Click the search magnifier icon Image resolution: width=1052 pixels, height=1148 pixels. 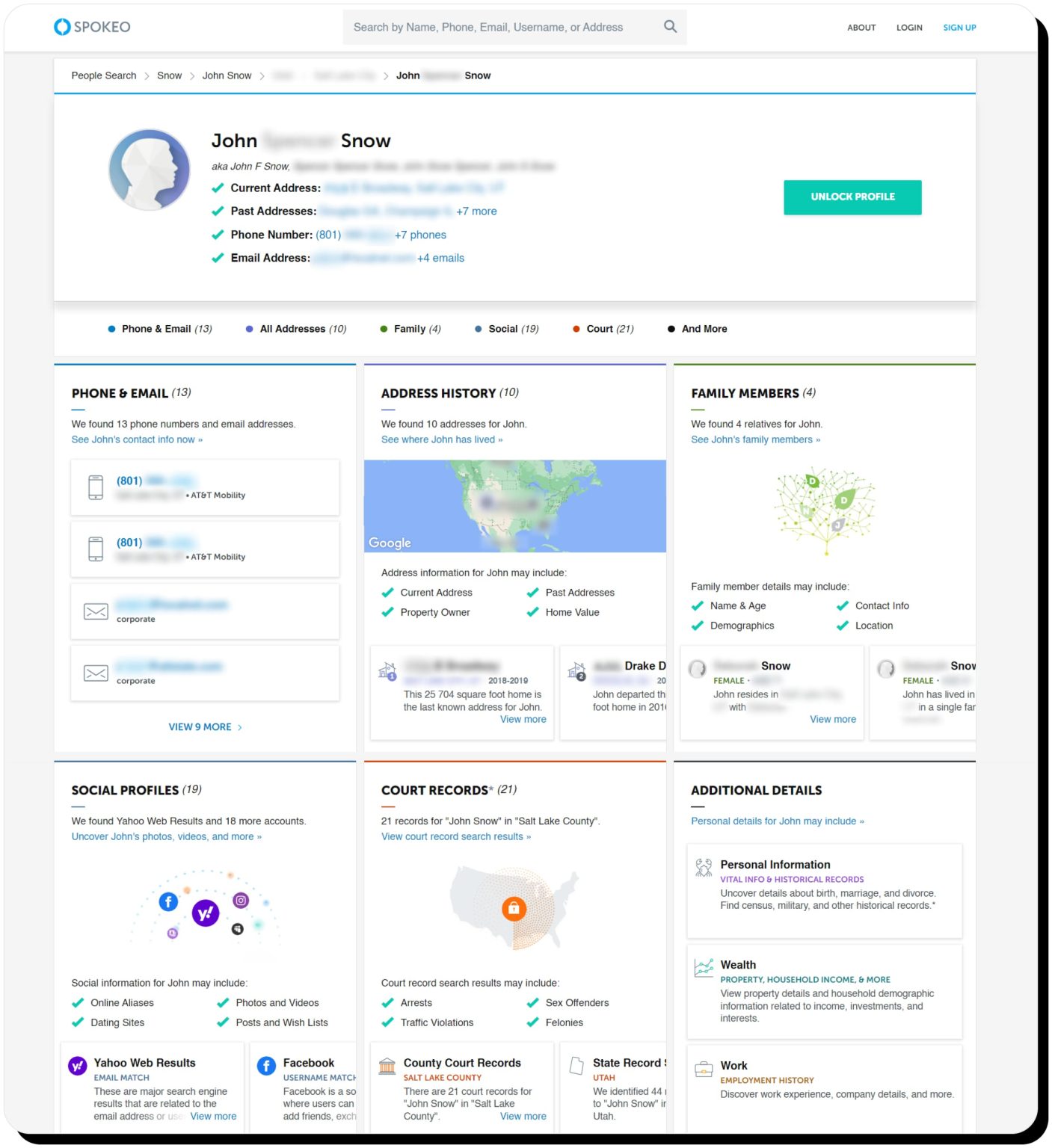click(670, 27)
